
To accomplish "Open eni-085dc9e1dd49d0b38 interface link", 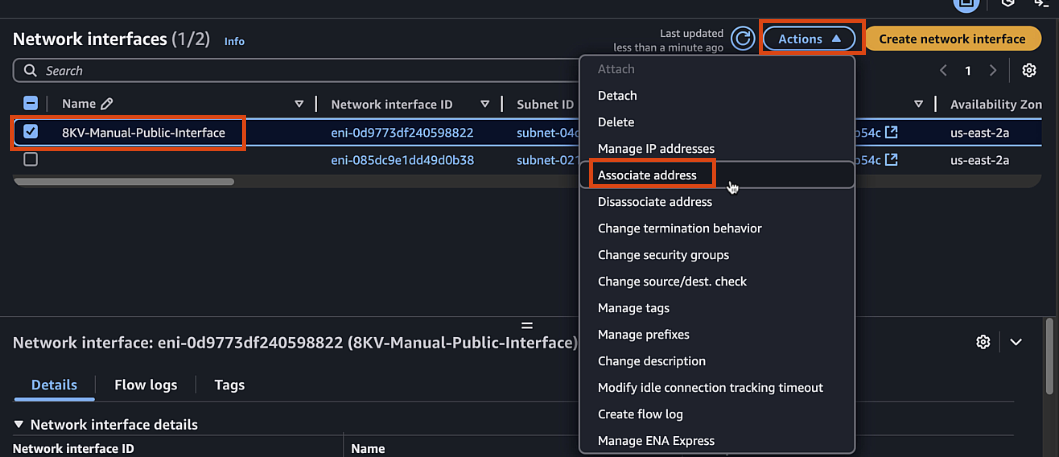I will [x=402, y=160].
